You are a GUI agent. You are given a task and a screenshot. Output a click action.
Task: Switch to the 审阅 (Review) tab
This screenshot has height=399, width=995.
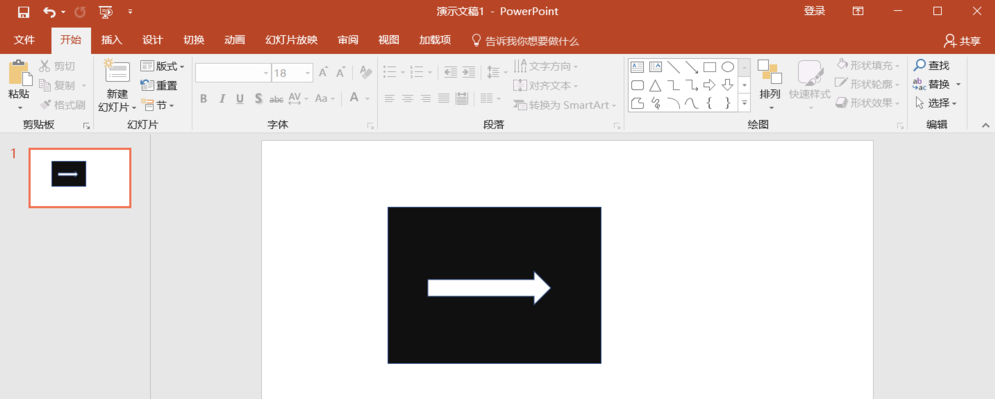click(x=348, y=40)
